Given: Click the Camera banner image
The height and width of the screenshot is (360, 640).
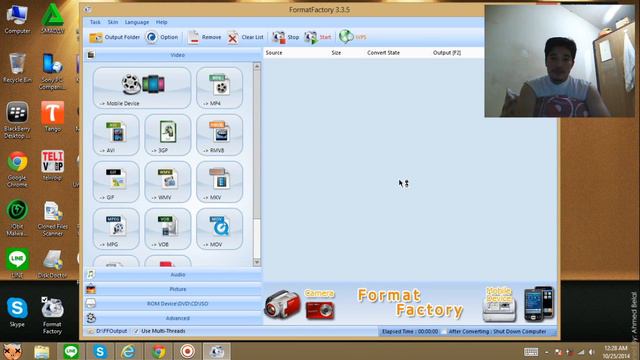Looking at the screenshot, I should point(300,304).
